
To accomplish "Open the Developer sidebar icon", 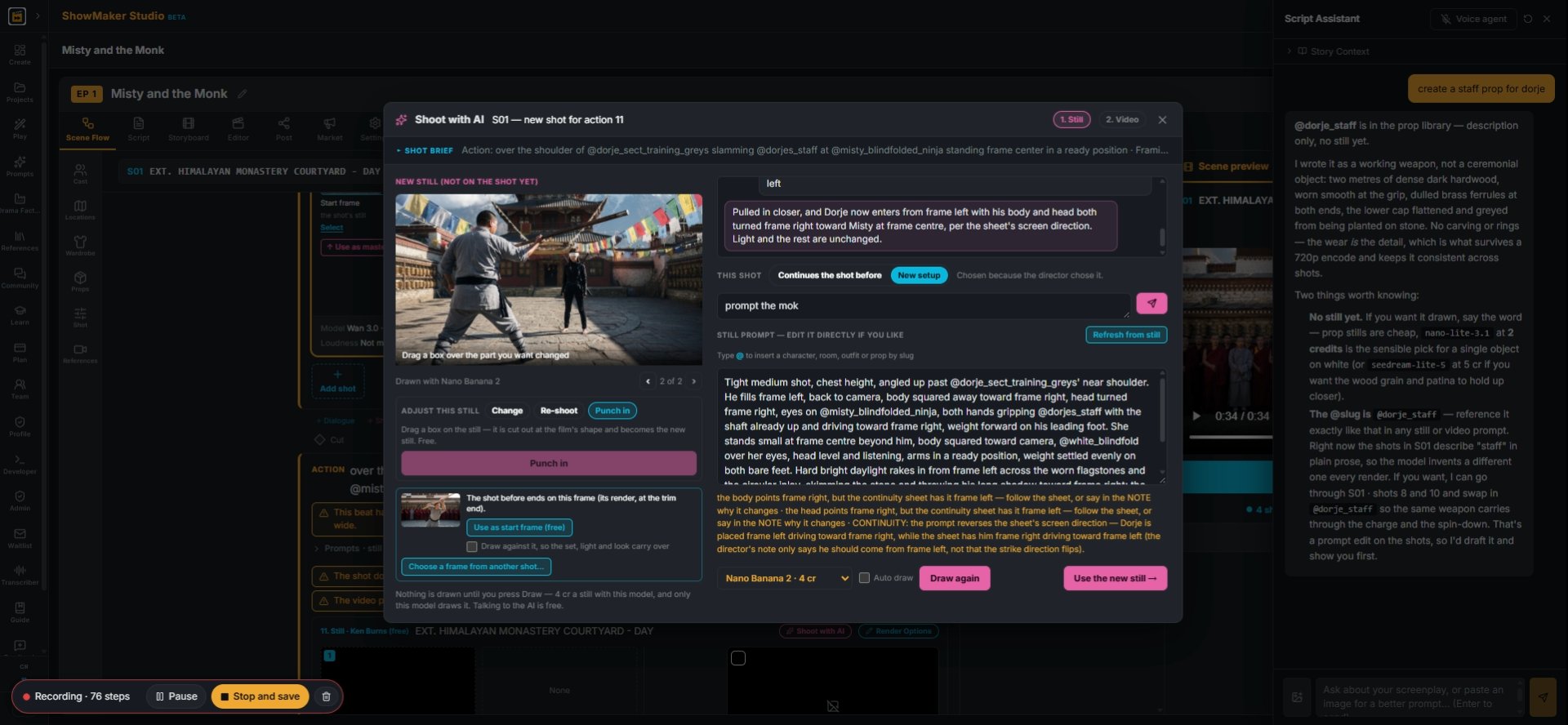I will pos(20,464).
